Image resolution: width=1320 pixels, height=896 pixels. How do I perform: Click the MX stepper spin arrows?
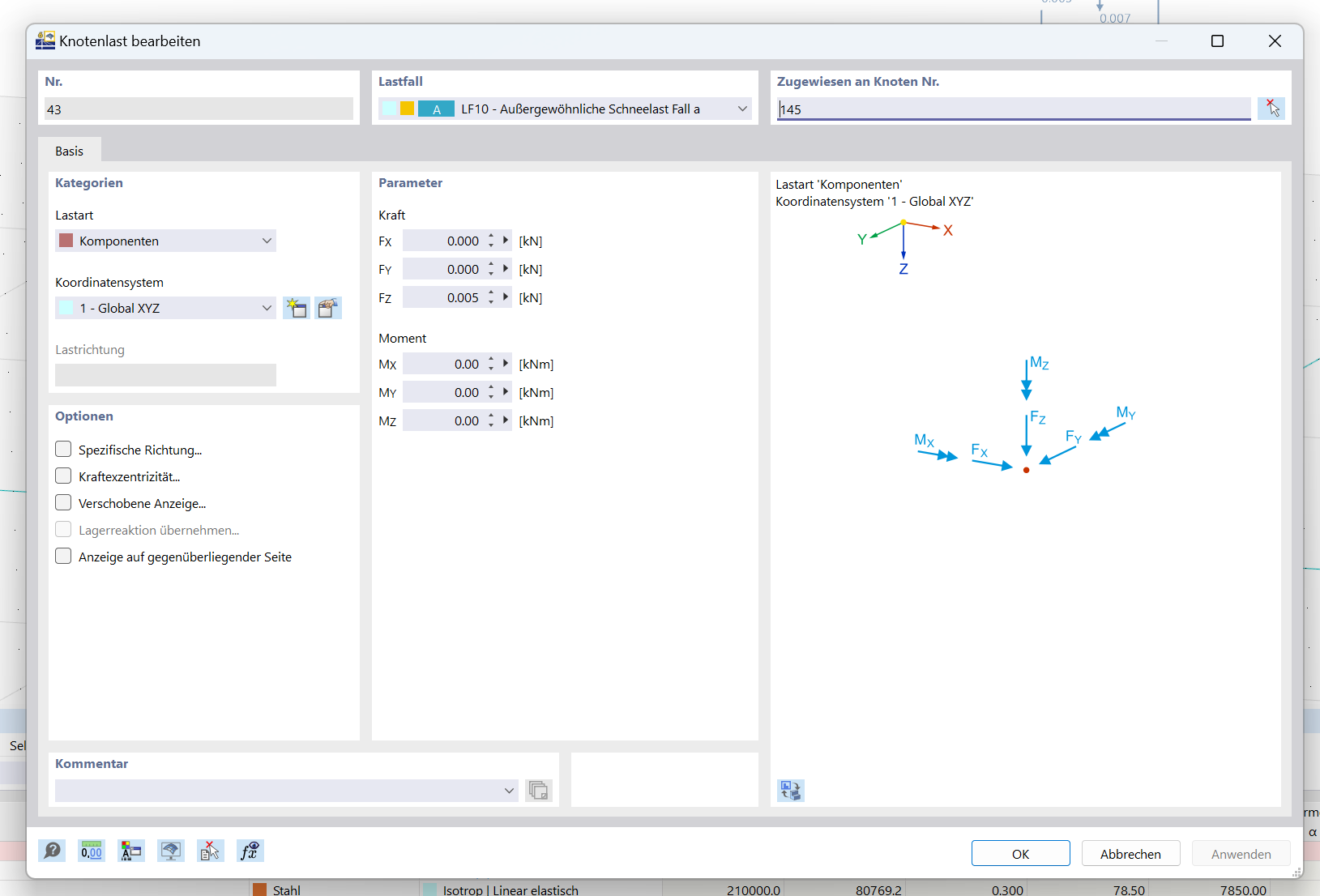click(491, 364)
